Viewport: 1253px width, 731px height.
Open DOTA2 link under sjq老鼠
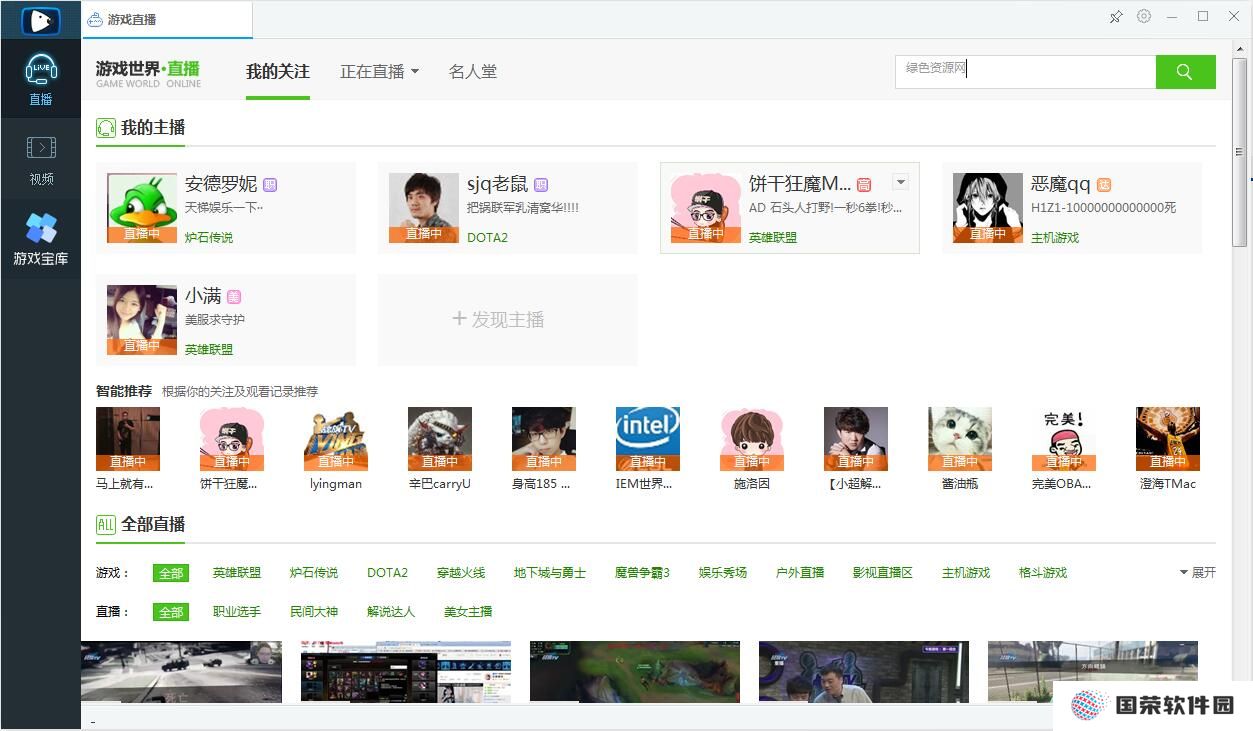click(x=488, y=238)
